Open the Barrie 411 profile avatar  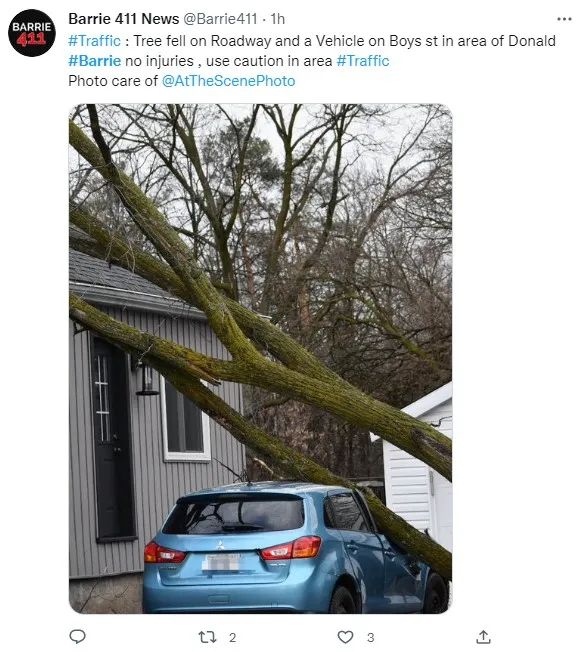click(32, 33)
